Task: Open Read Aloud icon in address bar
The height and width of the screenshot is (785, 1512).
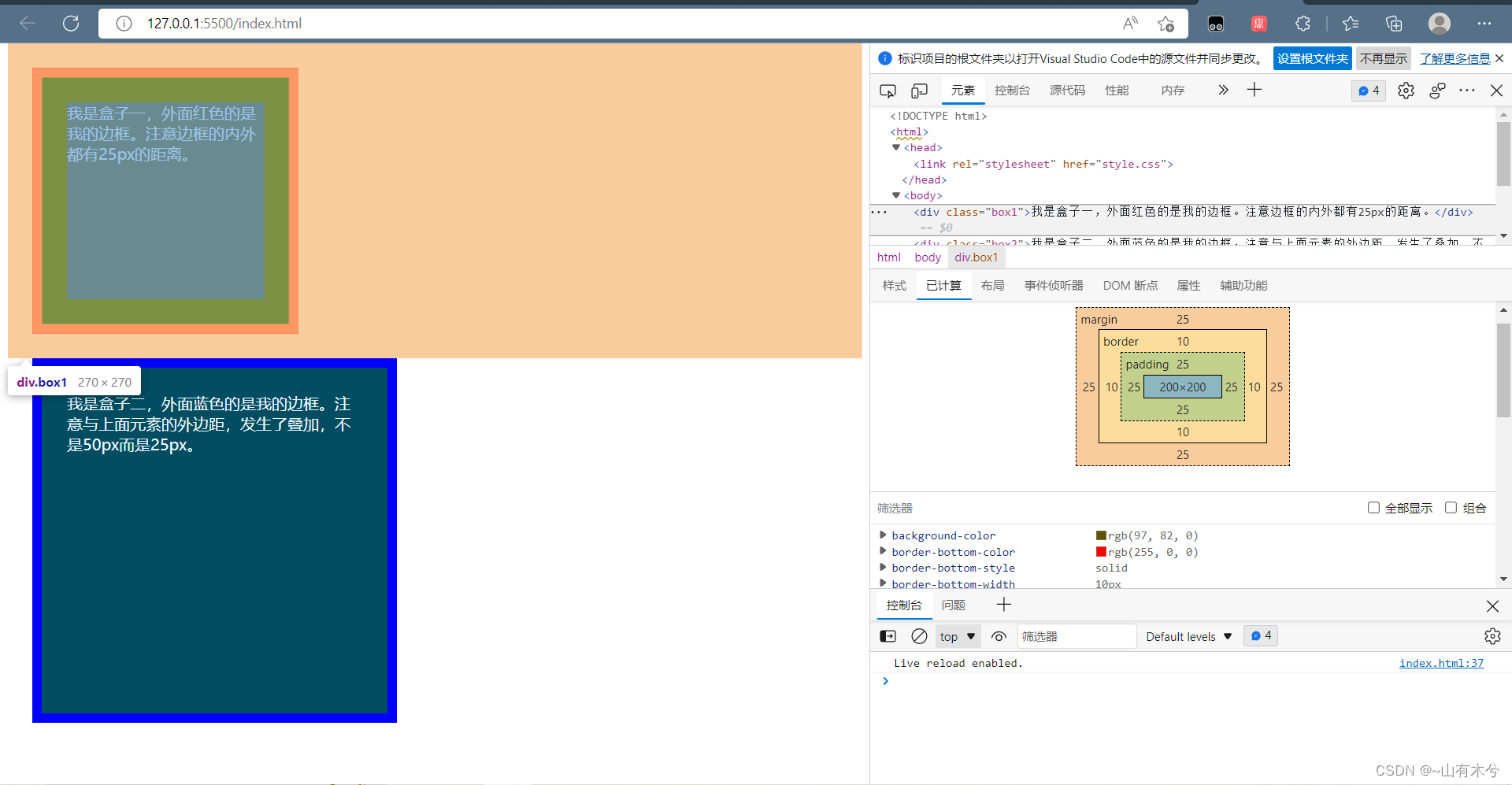Action: (1130, 24)
